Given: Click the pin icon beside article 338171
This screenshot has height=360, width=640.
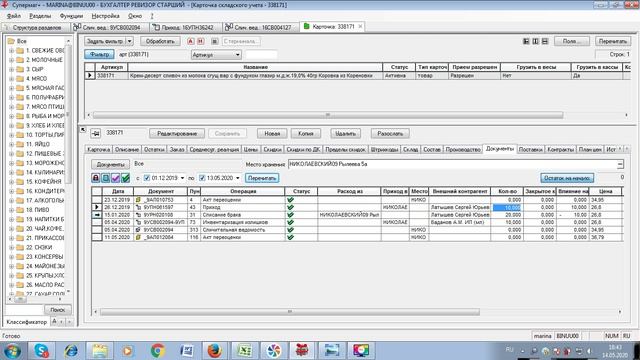Looking at the screenshot, I should tap(96, 133).
